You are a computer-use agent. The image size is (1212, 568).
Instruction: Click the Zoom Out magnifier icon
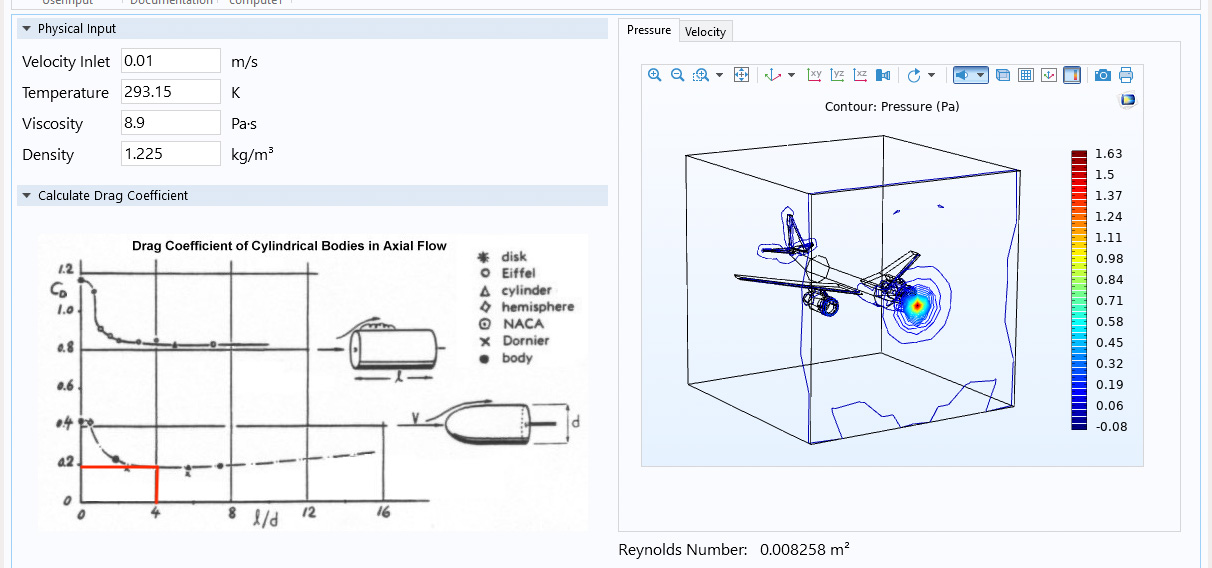pyautogui.click(x=677, y=75)
